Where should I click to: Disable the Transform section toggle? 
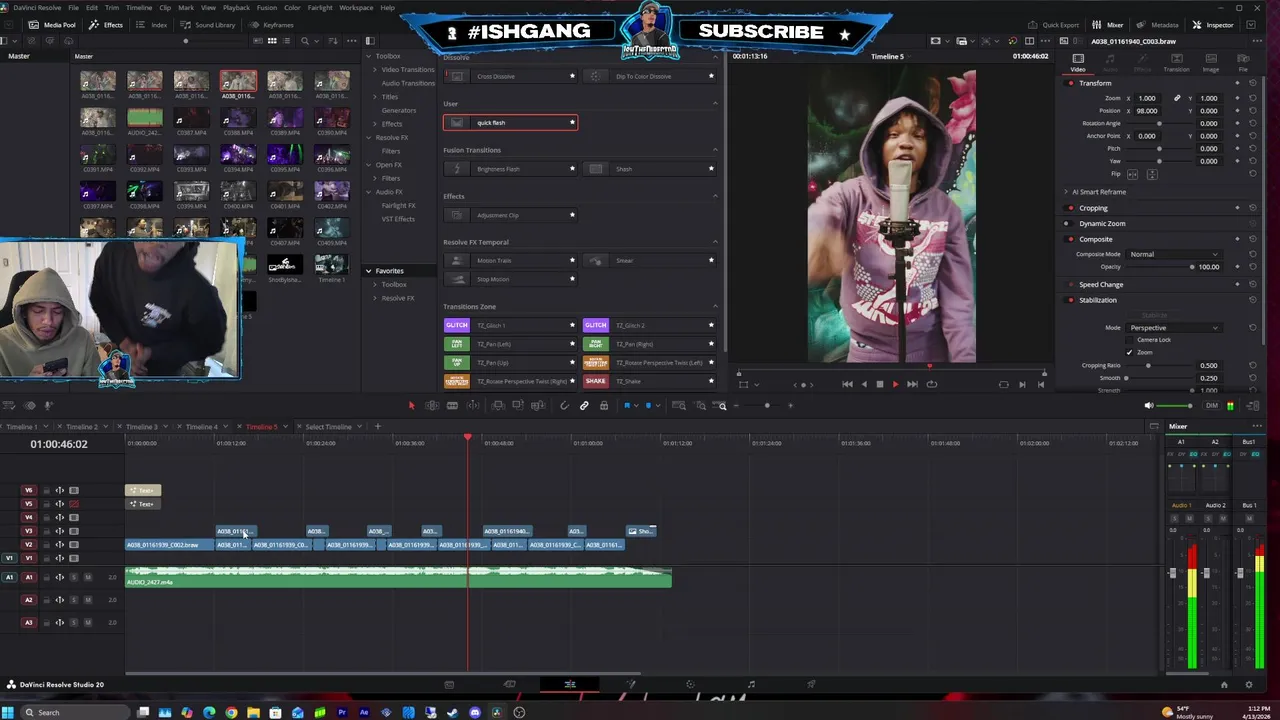pyautogui.click(x=1071, y=83)
